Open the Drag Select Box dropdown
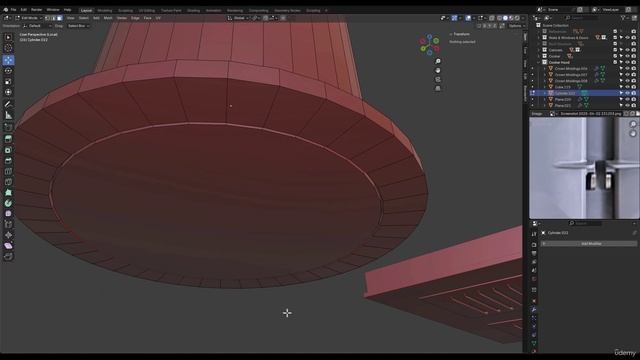 tap(78, 26)
